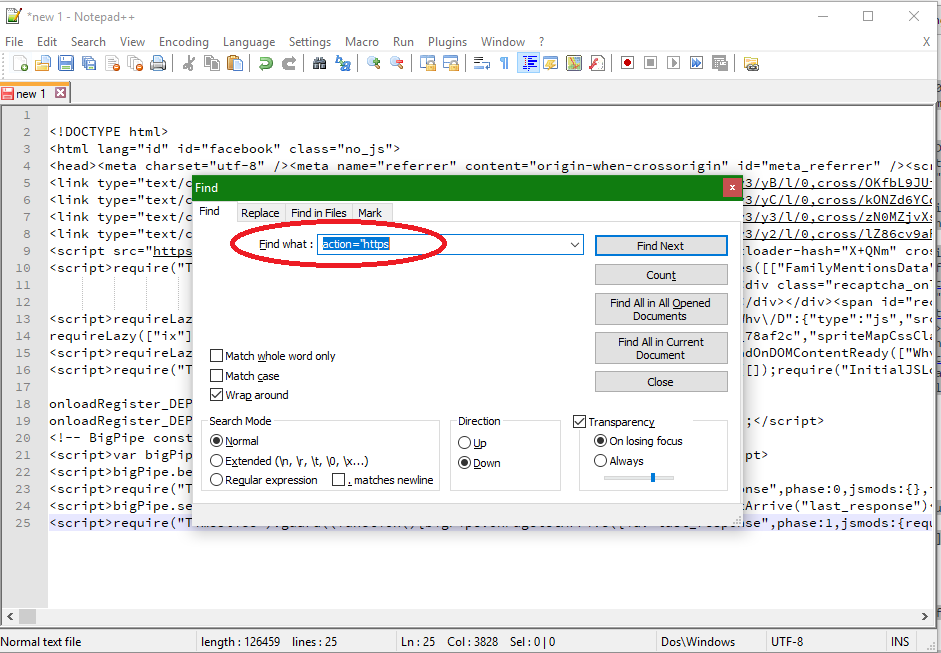Click the Replace toolbar icon
The height and width of the screenshot is (653, 941).
(343, 63)
